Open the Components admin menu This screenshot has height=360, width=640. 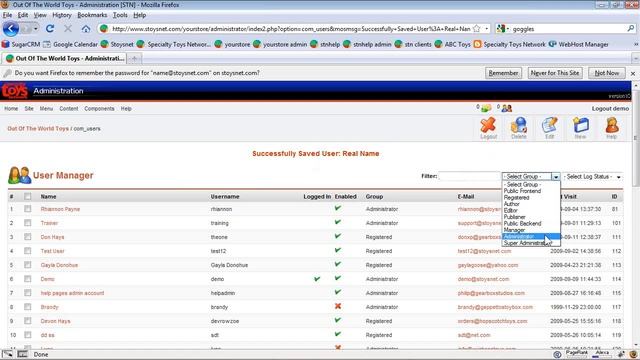click(x=99, y=109)
